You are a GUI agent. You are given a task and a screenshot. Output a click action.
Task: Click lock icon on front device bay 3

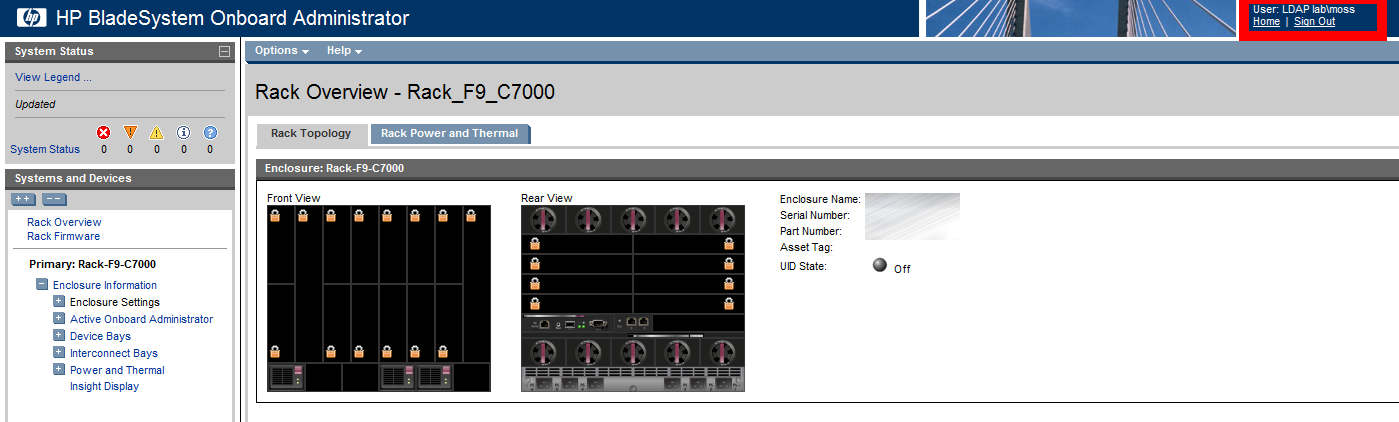point(331,216)
